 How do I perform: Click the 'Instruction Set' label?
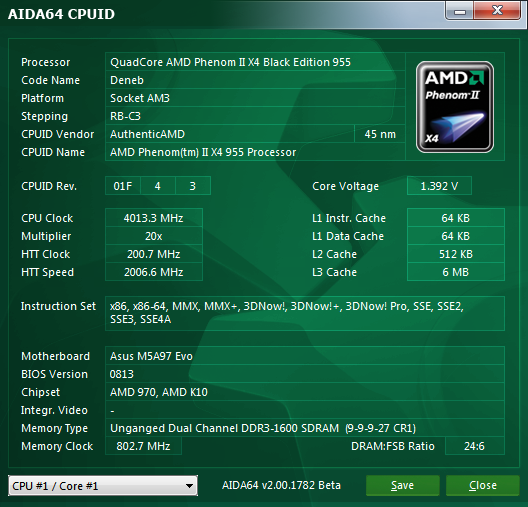[x=58, y=306]
